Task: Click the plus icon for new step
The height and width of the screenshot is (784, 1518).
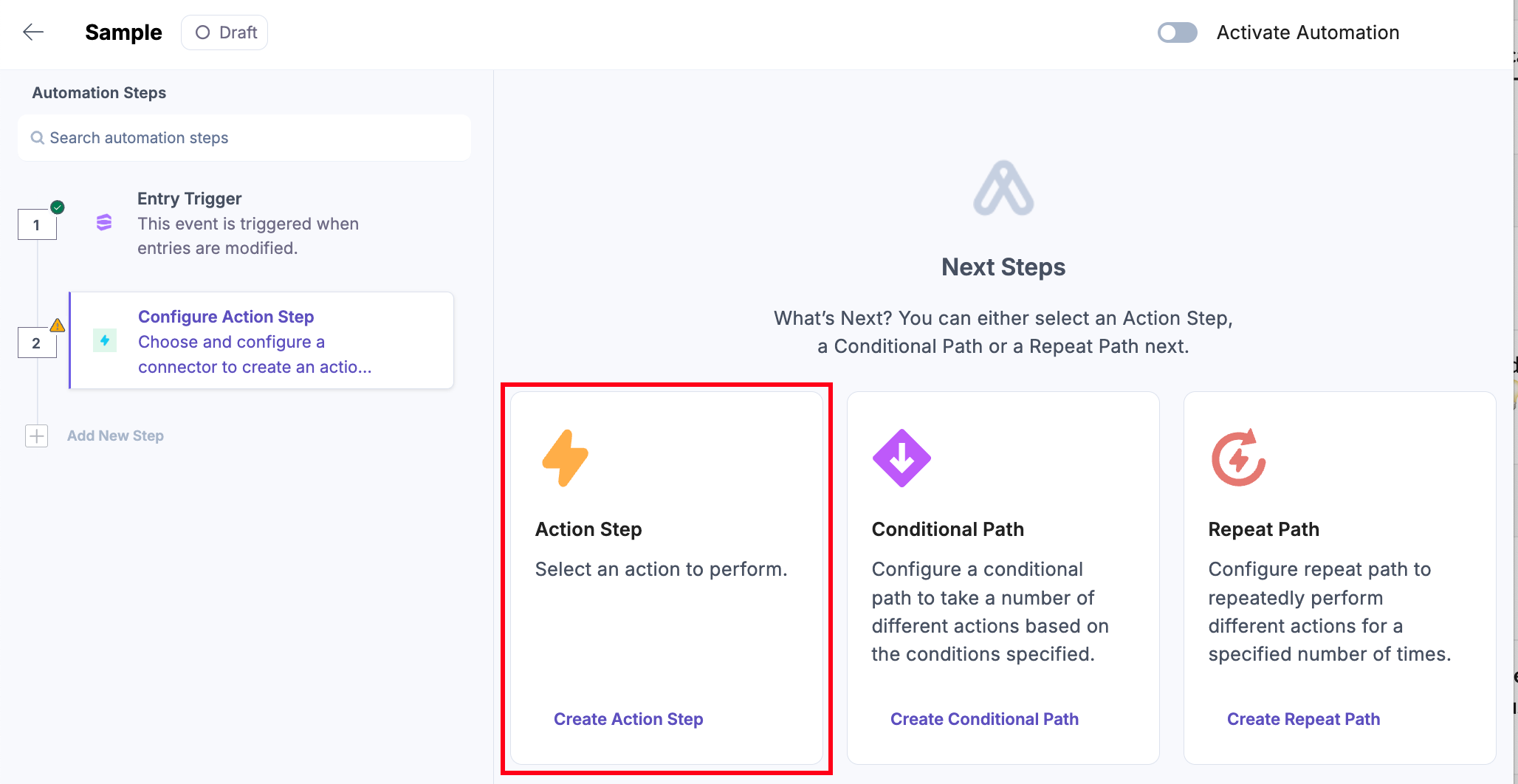Action: coord(37,436)
